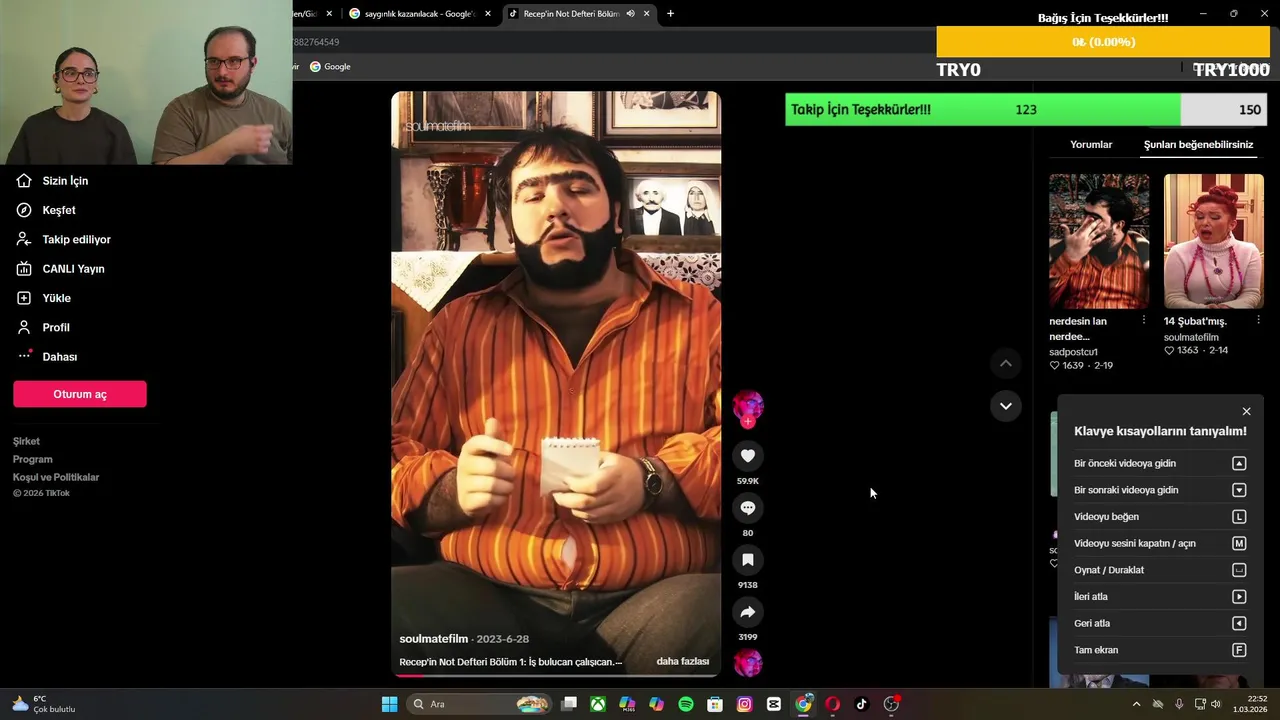1280x720 pixels.
Task: Switch to 'saygınlık kazanılacak' Google tab
Action: point(420,13)
